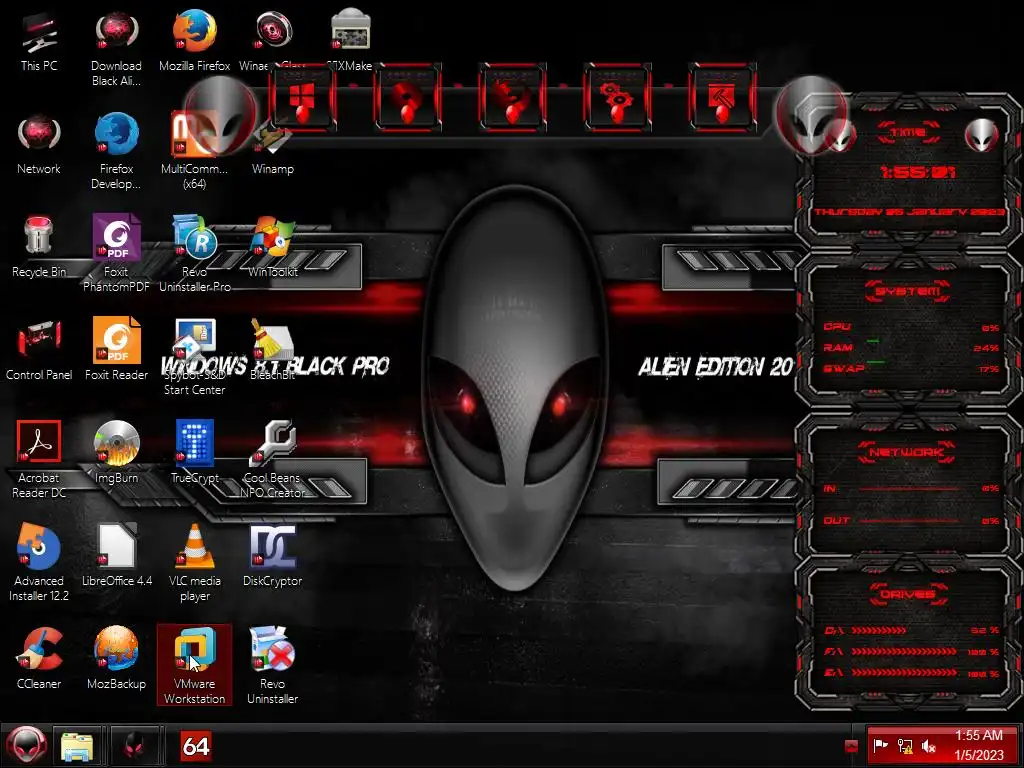Select the Spybot-S&D Start Center icon
Viewport: 1024px width, 768px height.
(x=195, y=357)
